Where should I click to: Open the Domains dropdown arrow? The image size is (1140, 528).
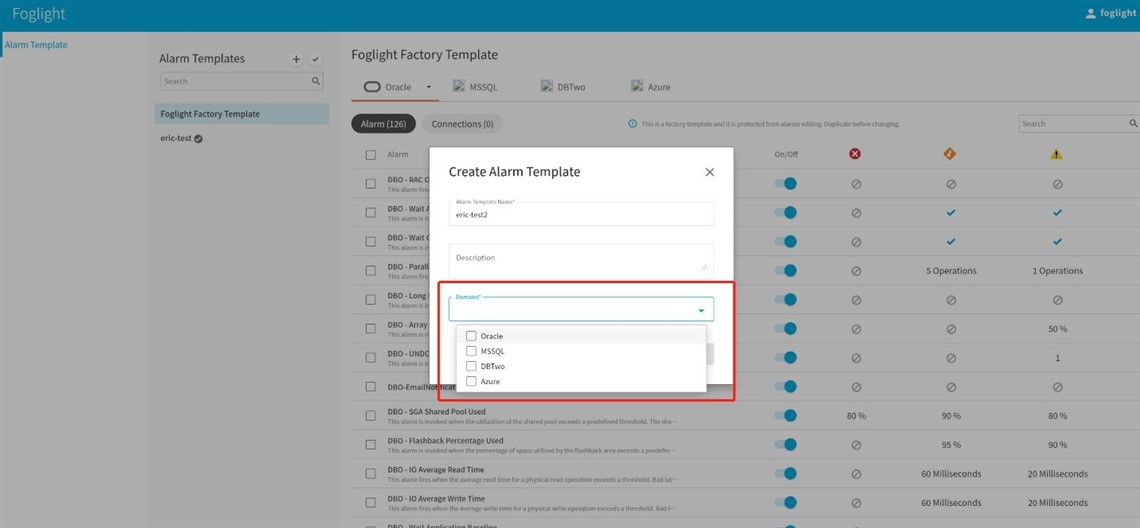tap(701, 311)
